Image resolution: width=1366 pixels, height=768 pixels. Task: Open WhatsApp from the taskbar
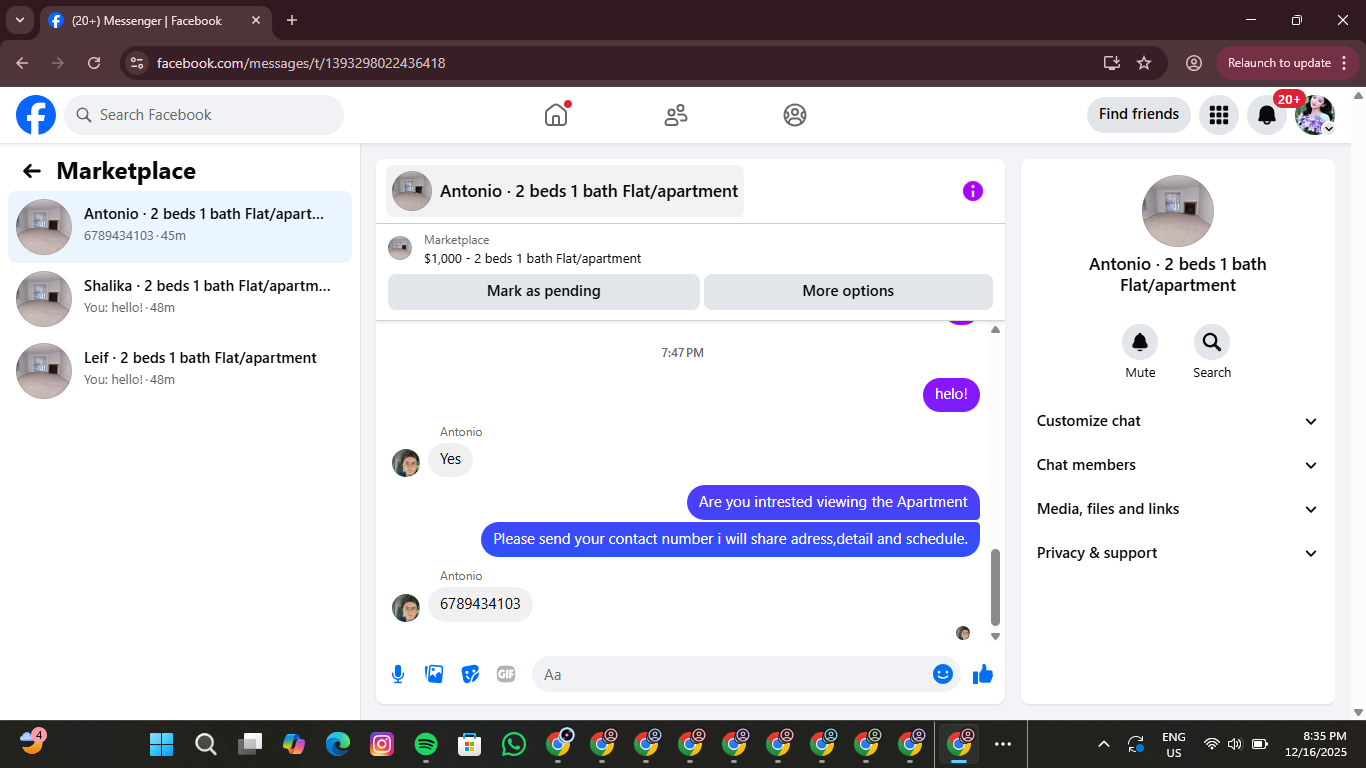coord(514,744)
